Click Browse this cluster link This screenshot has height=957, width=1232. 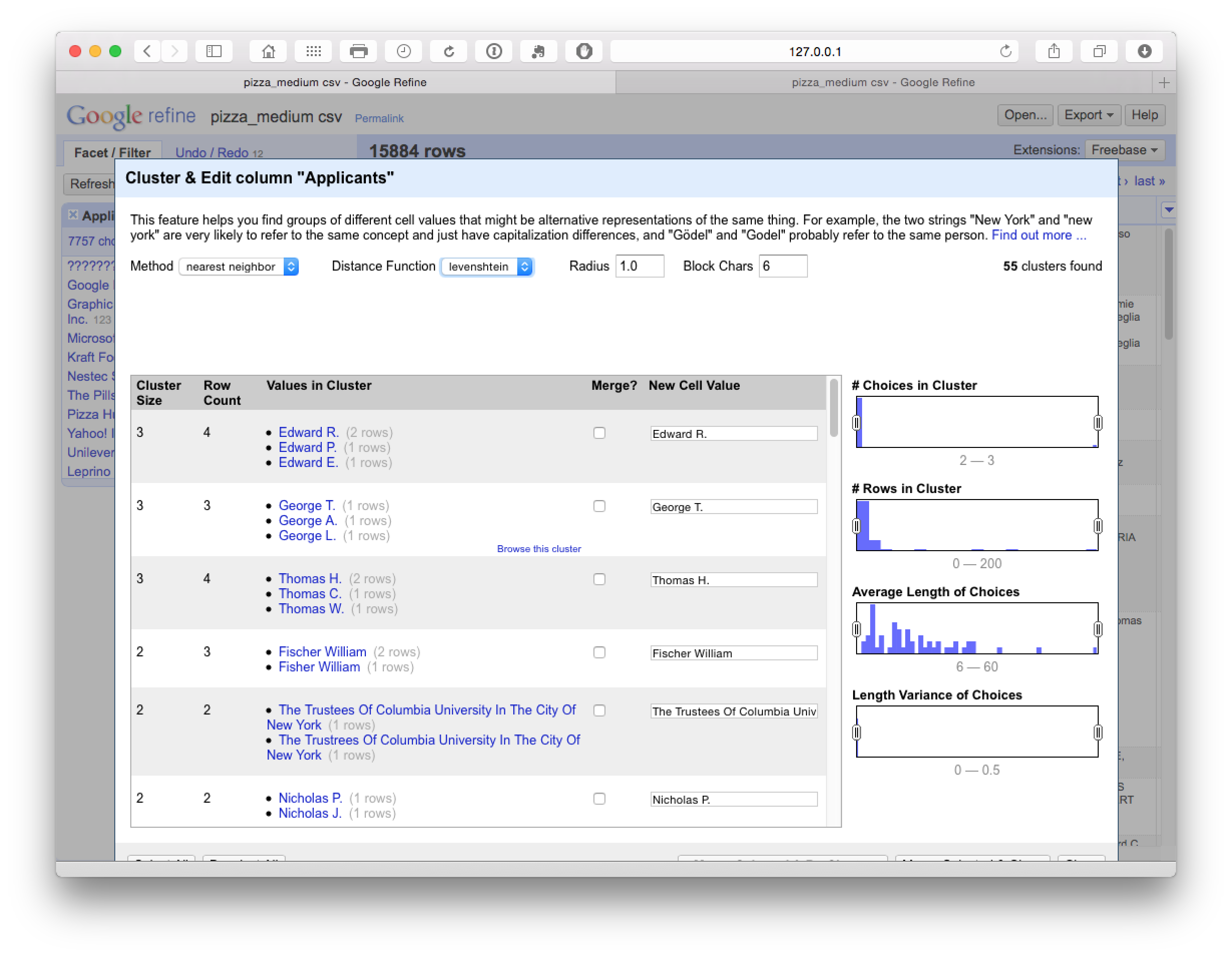[539, 549]
